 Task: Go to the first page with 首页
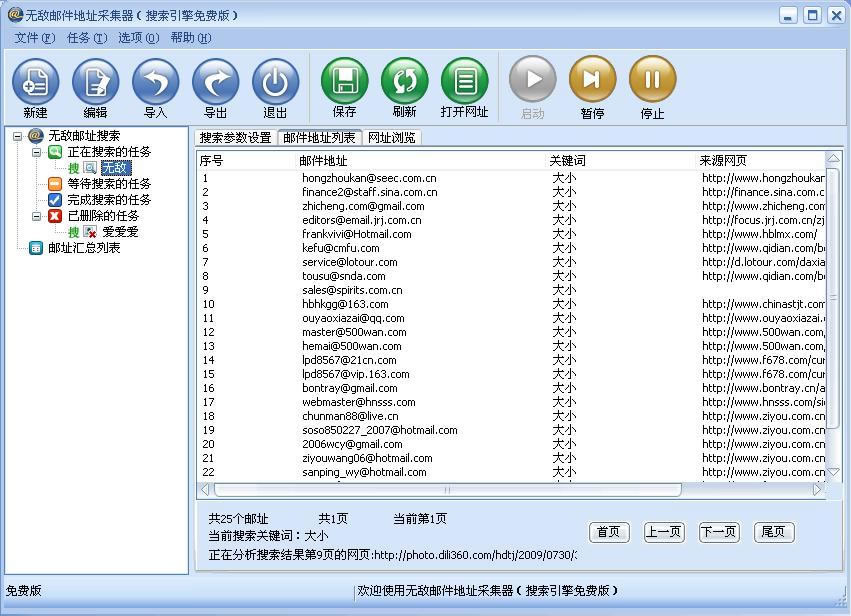[x=608, y=532]
